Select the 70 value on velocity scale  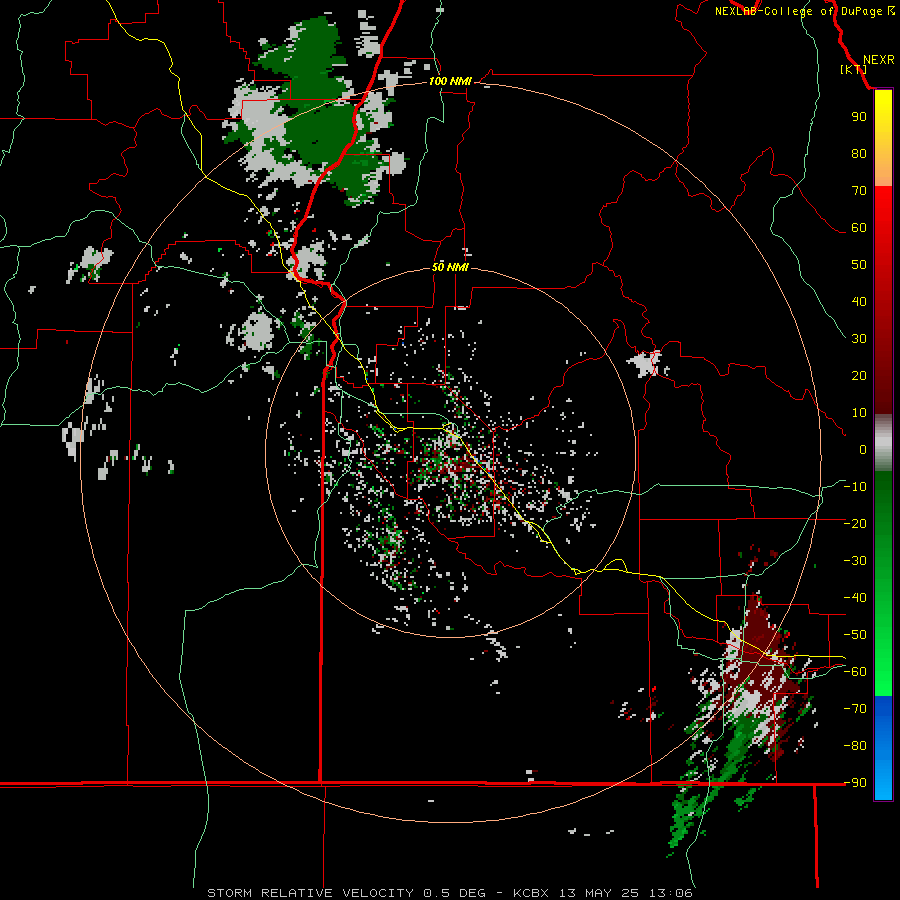859,191
